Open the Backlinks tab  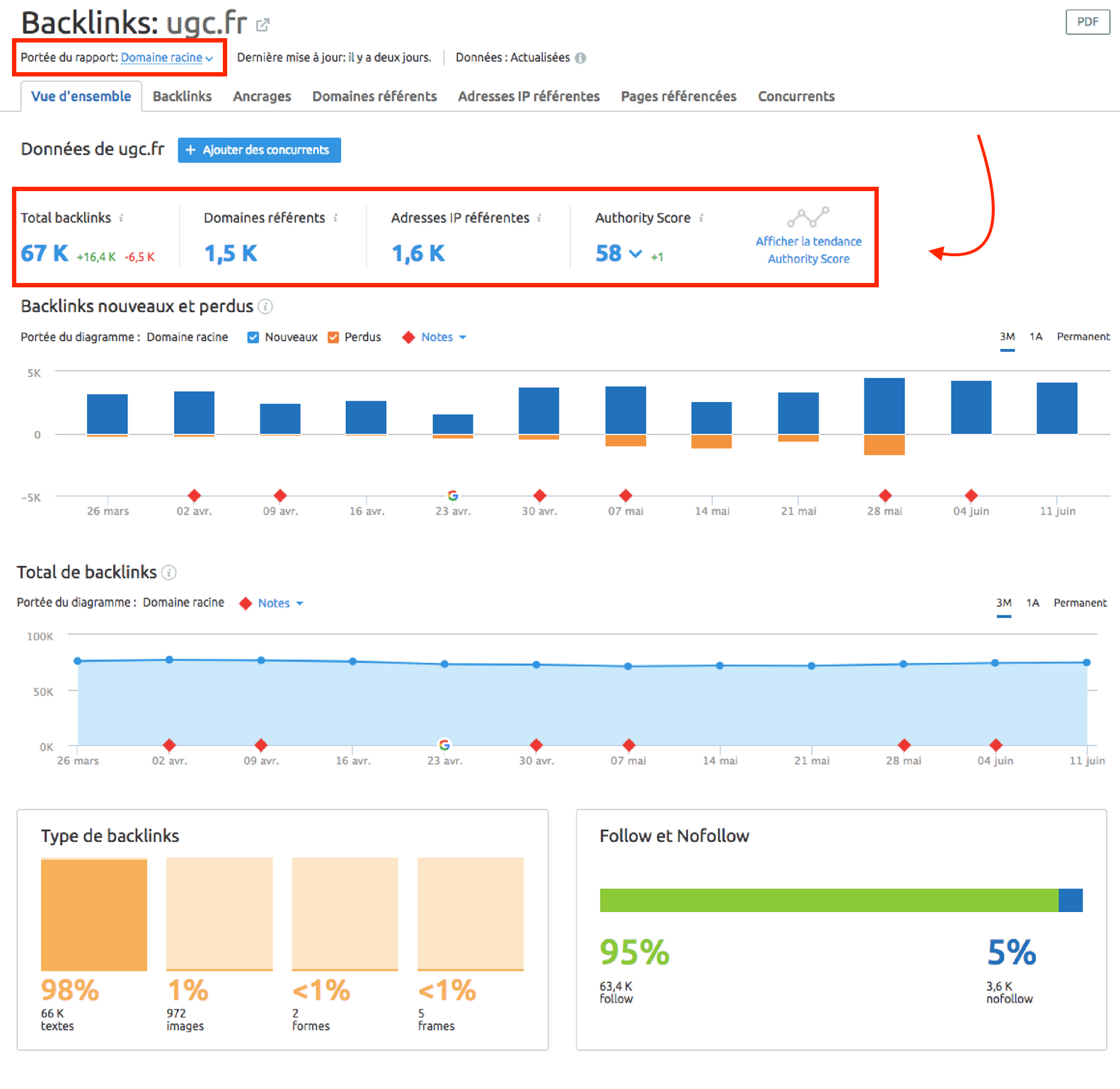[182, 96]
